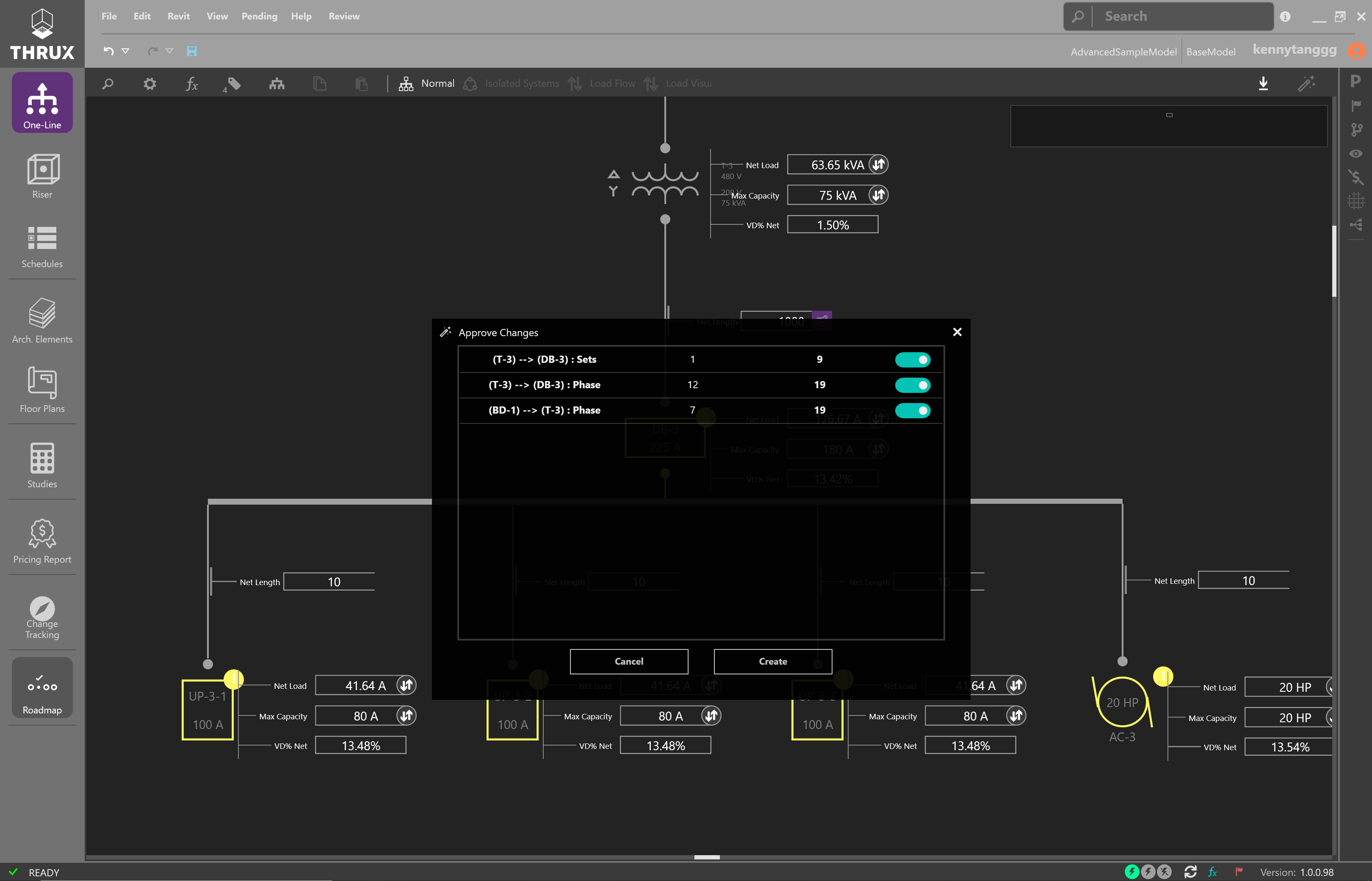Open the settings gear in toolbar
Viewport: 1372px width, 881px height.
(x=149, y=84)
